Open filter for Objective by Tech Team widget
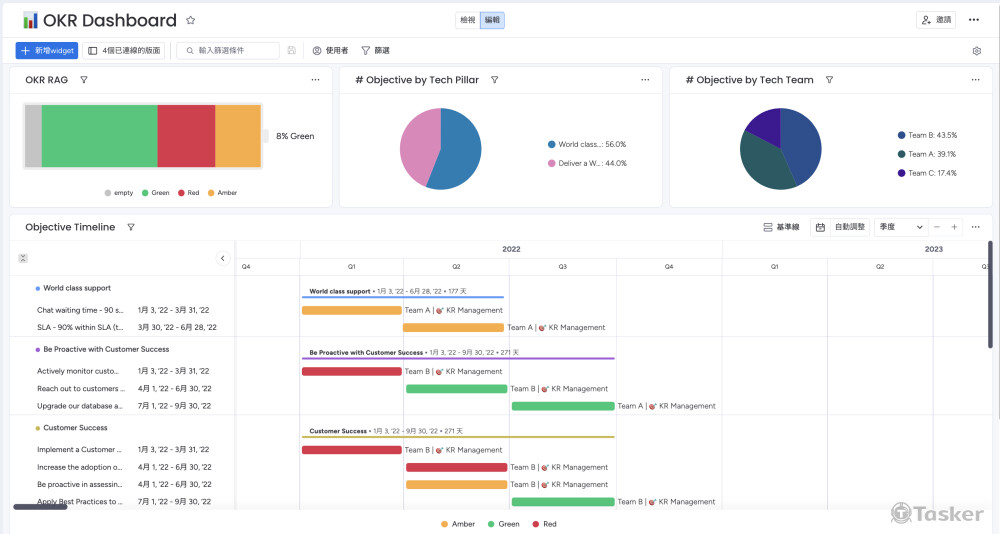 click(x=829, y=80)
